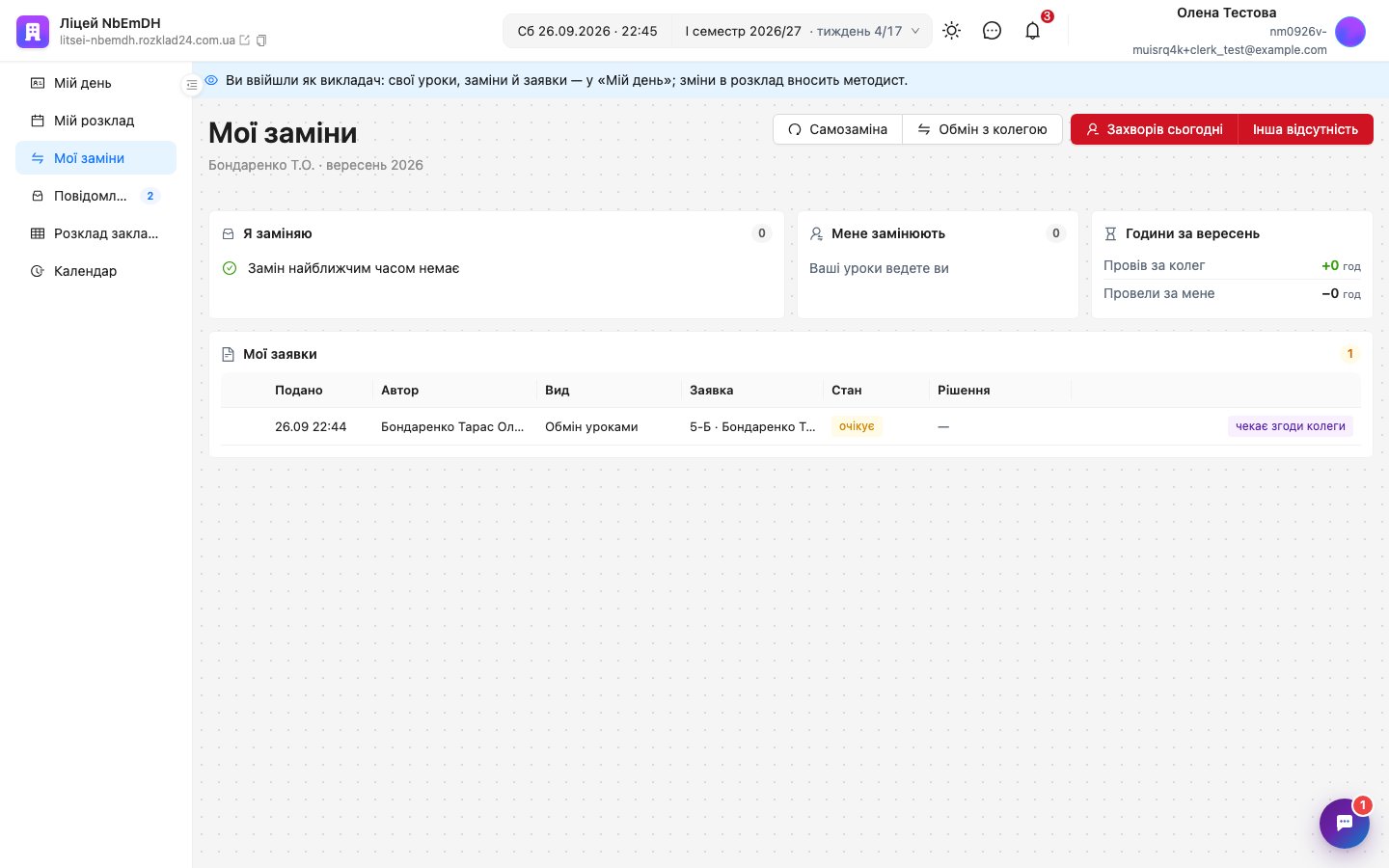The width and height of the screenshot is (1389, 868).
Task: Click the Провели за мене hours row
Action: point(1232,293)
